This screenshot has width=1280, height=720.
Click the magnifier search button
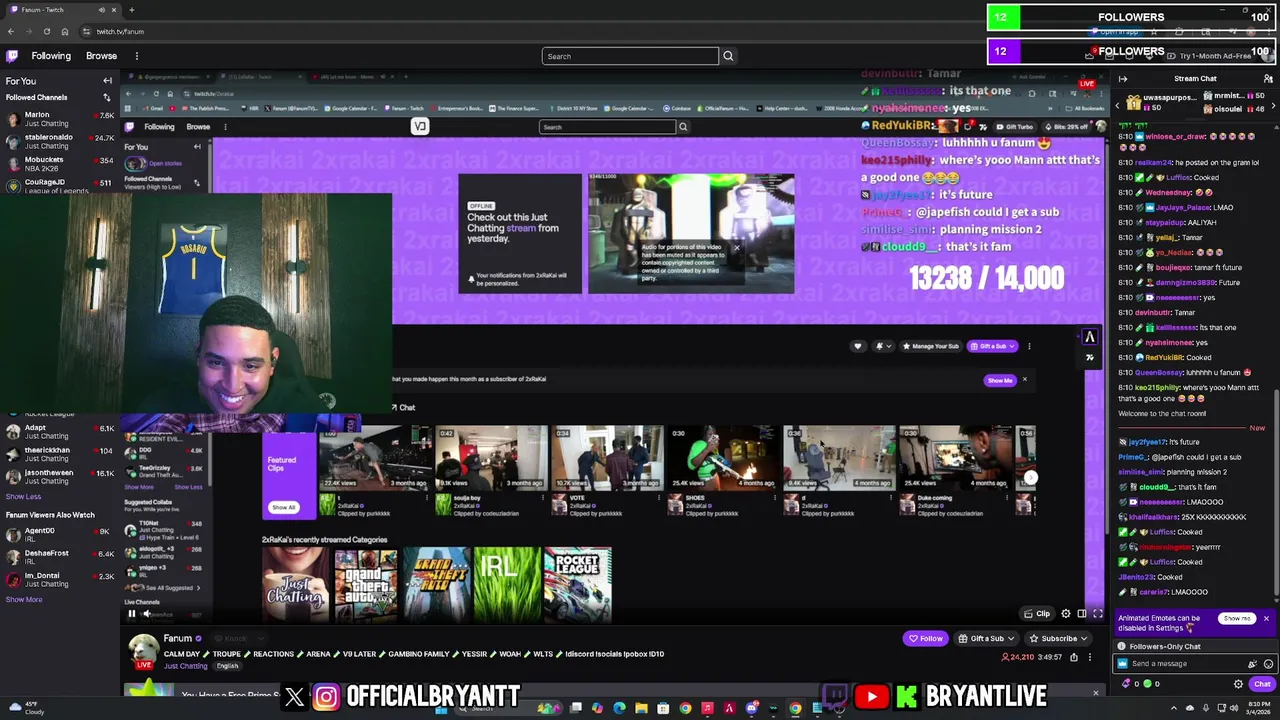point(728,56)
